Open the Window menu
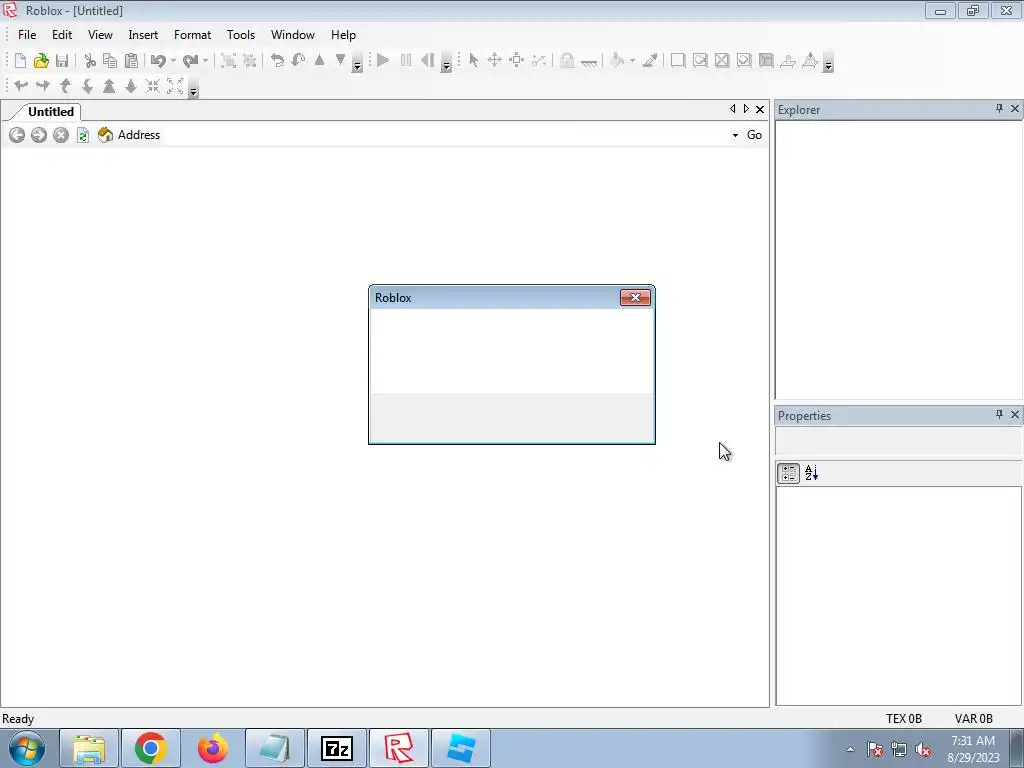The image size is (1024, 768). [x=293, y=35]
